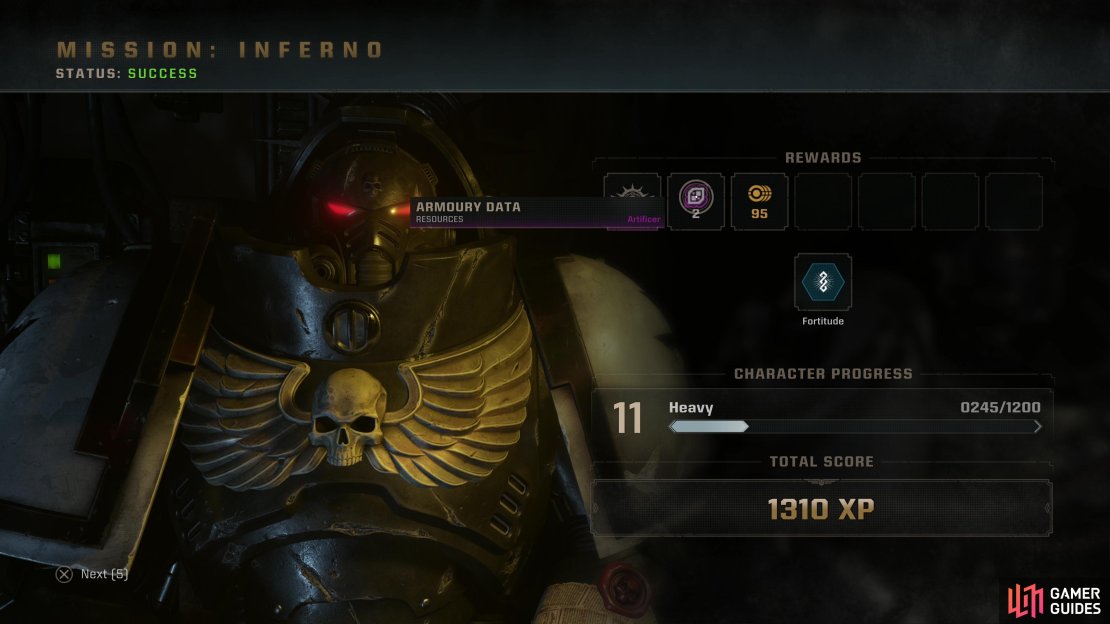Click the chevron arrow ending the XP bar
Image resolution: width=1110 pixels, height=624 pixels.
tap(1037, 426)
